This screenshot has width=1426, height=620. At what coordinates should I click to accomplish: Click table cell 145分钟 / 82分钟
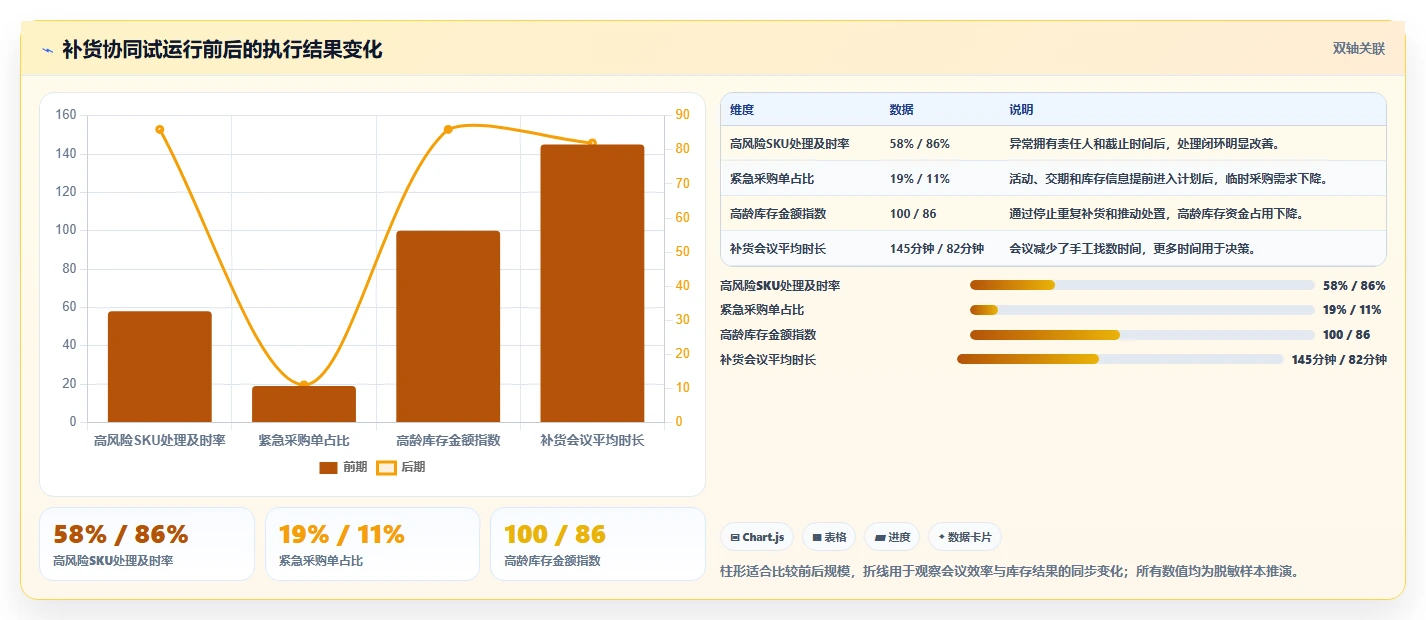937,249
